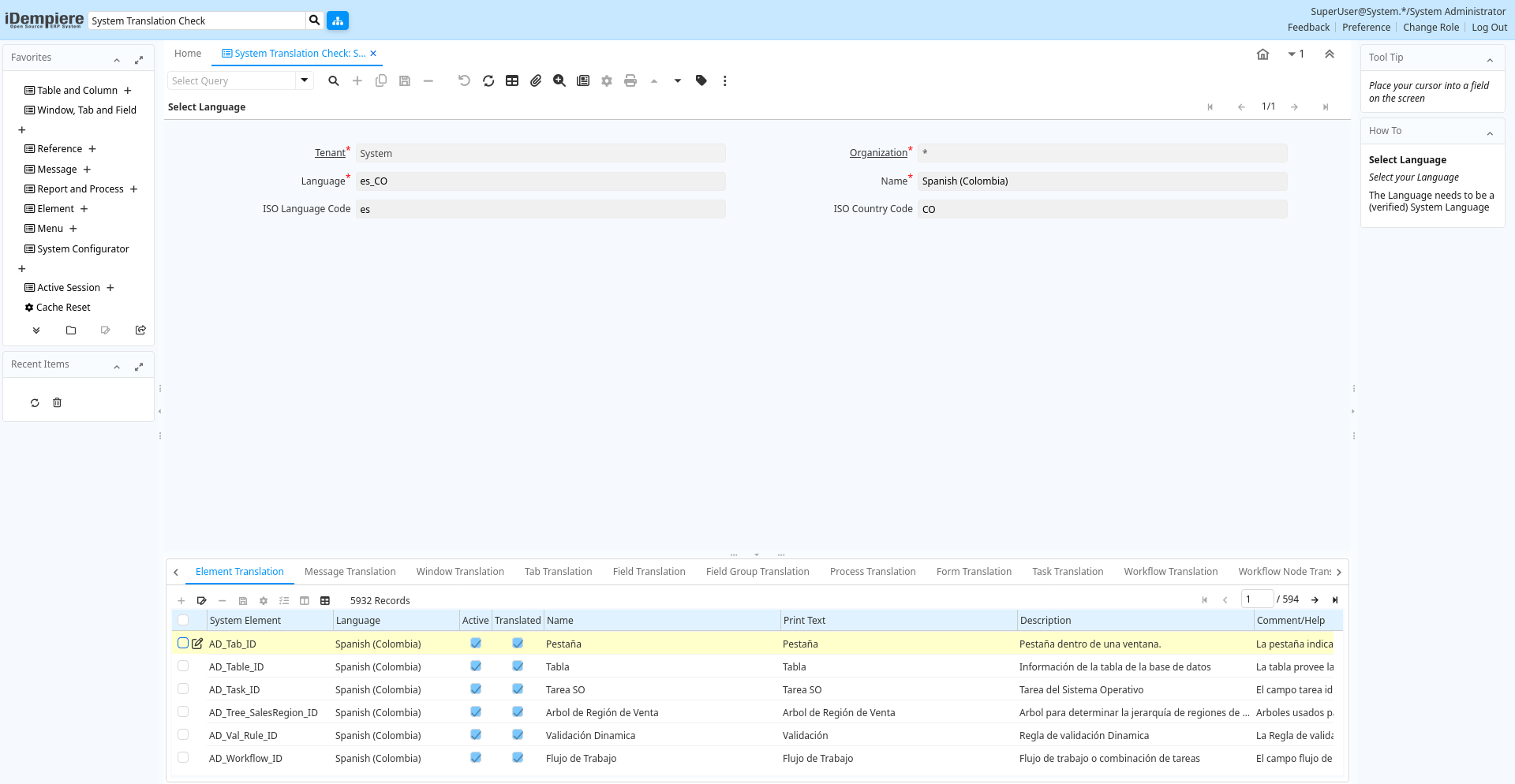Image resolution: width=1515 pixels, height=784 pixels.
Task: Check the AD_Workflow_ID row checkbox
Action: tap(183, 758)
